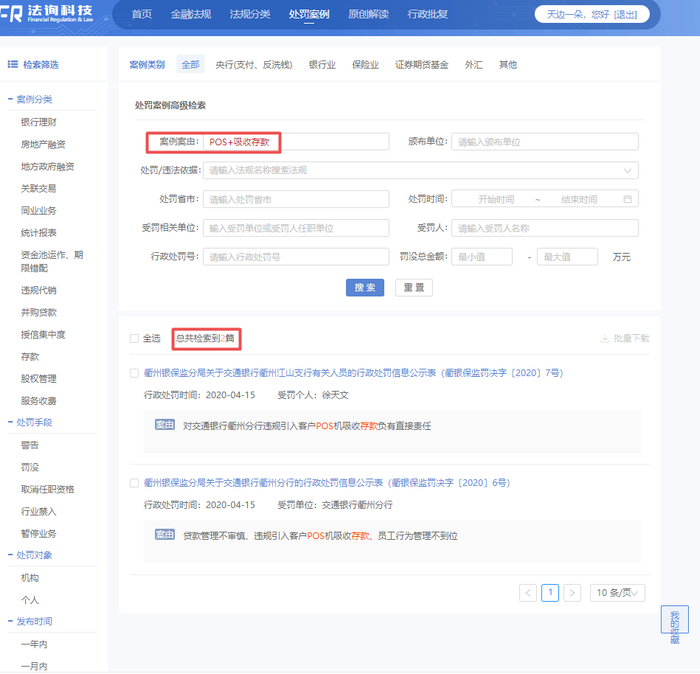This screenshot has height=674, width=700.
Task: Focus the 处罚省市 input field
Action: point(296,199)
